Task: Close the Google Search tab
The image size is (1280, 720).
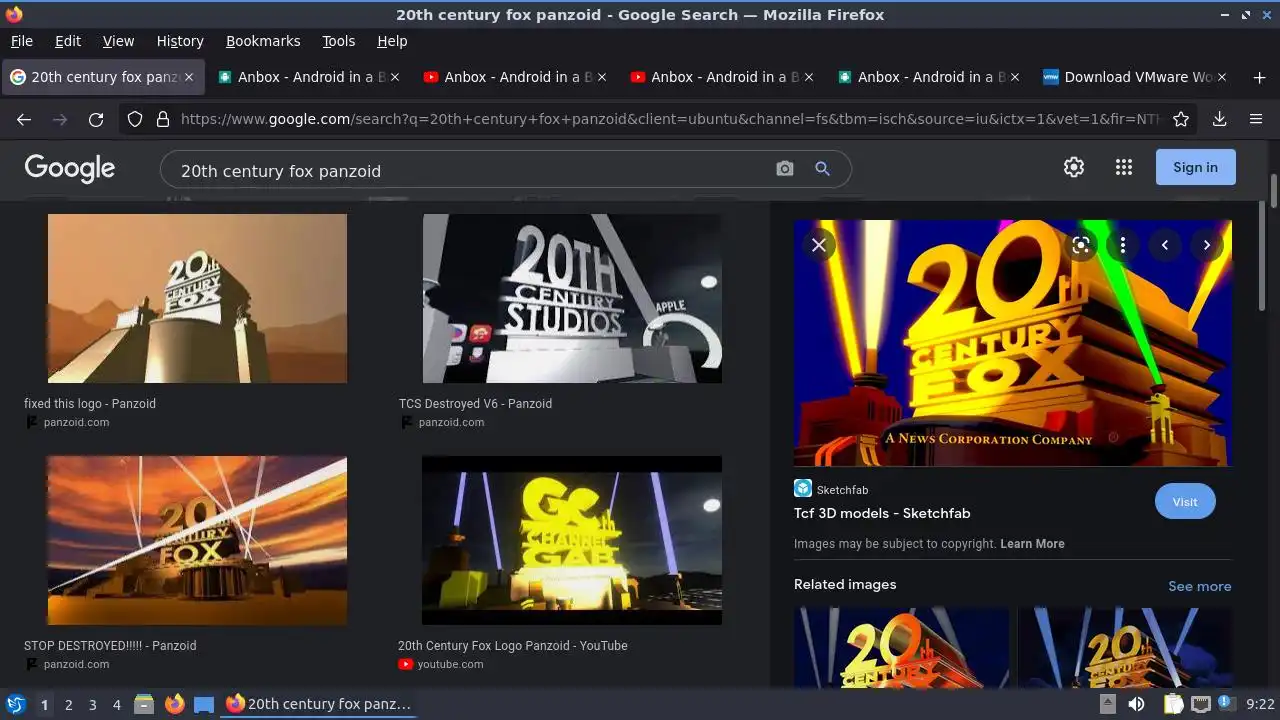Action: tap(189, 77)
